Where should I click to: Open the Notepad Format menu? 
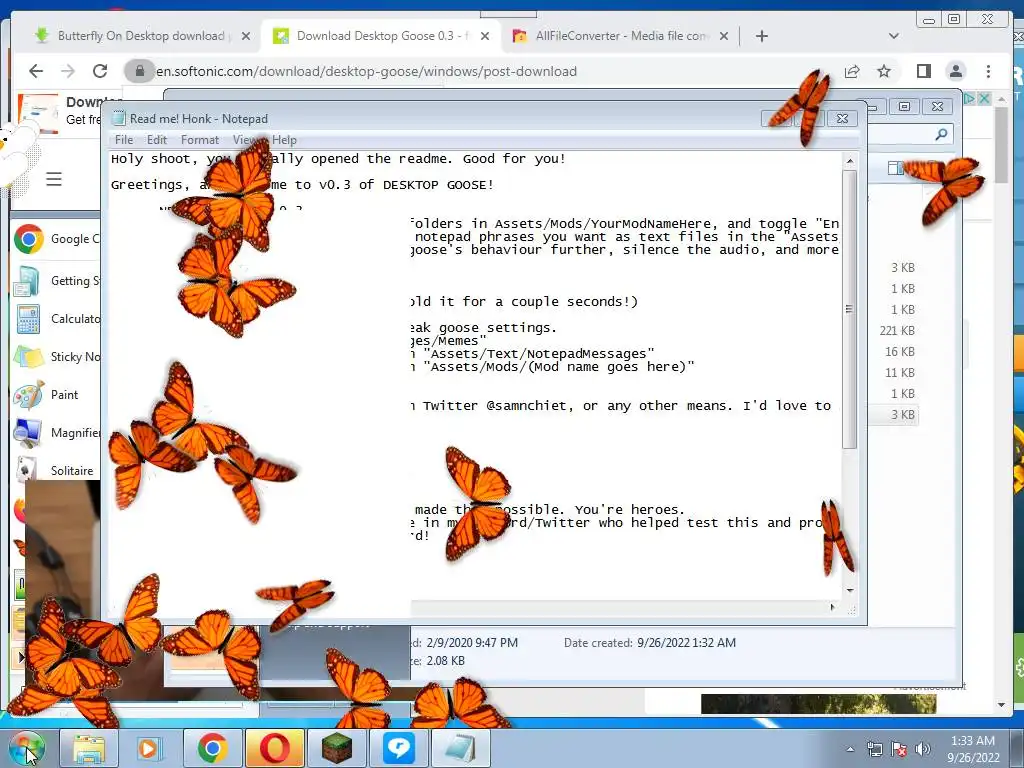click(200, 140)
